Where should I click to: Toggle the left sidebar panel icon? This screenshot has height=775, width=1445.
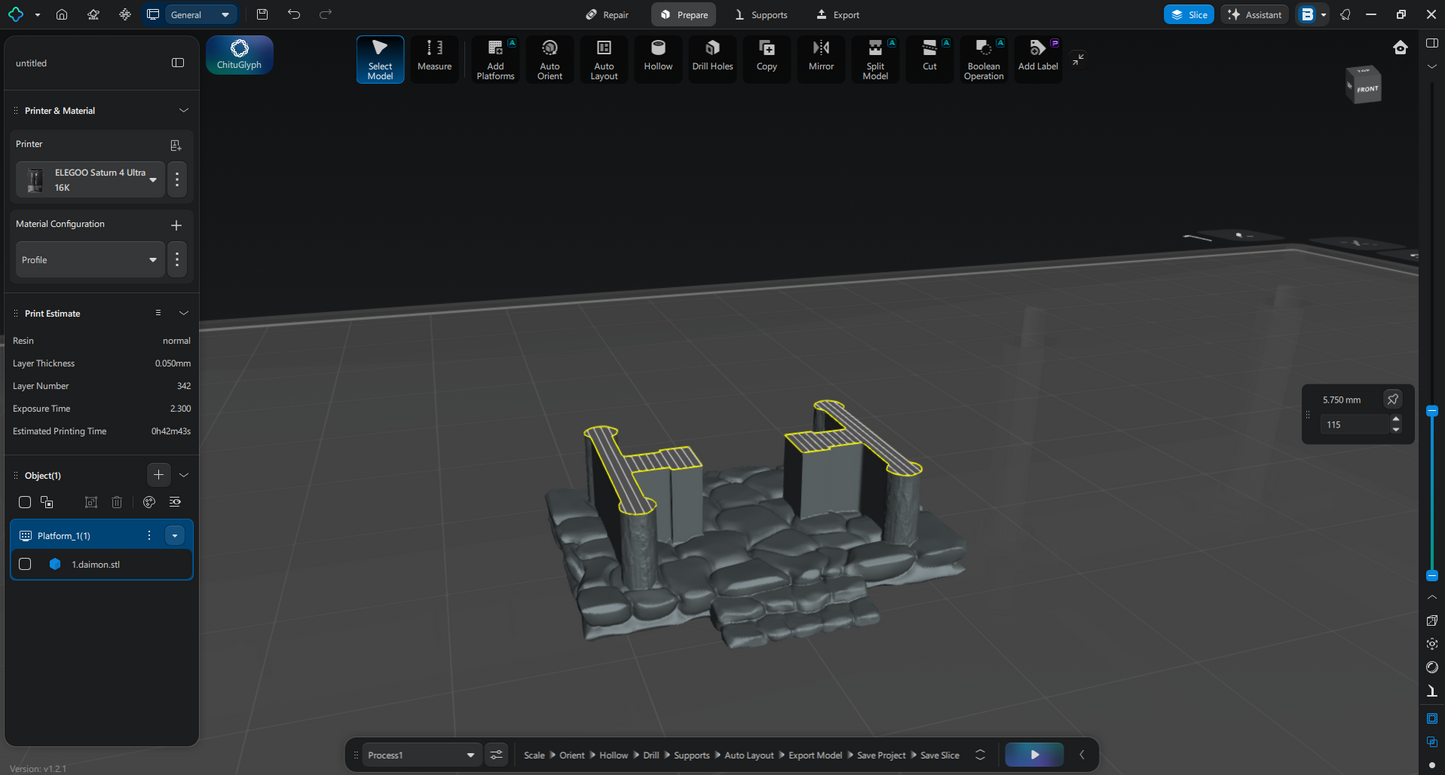pyautogui.click(x=178, y=63)
